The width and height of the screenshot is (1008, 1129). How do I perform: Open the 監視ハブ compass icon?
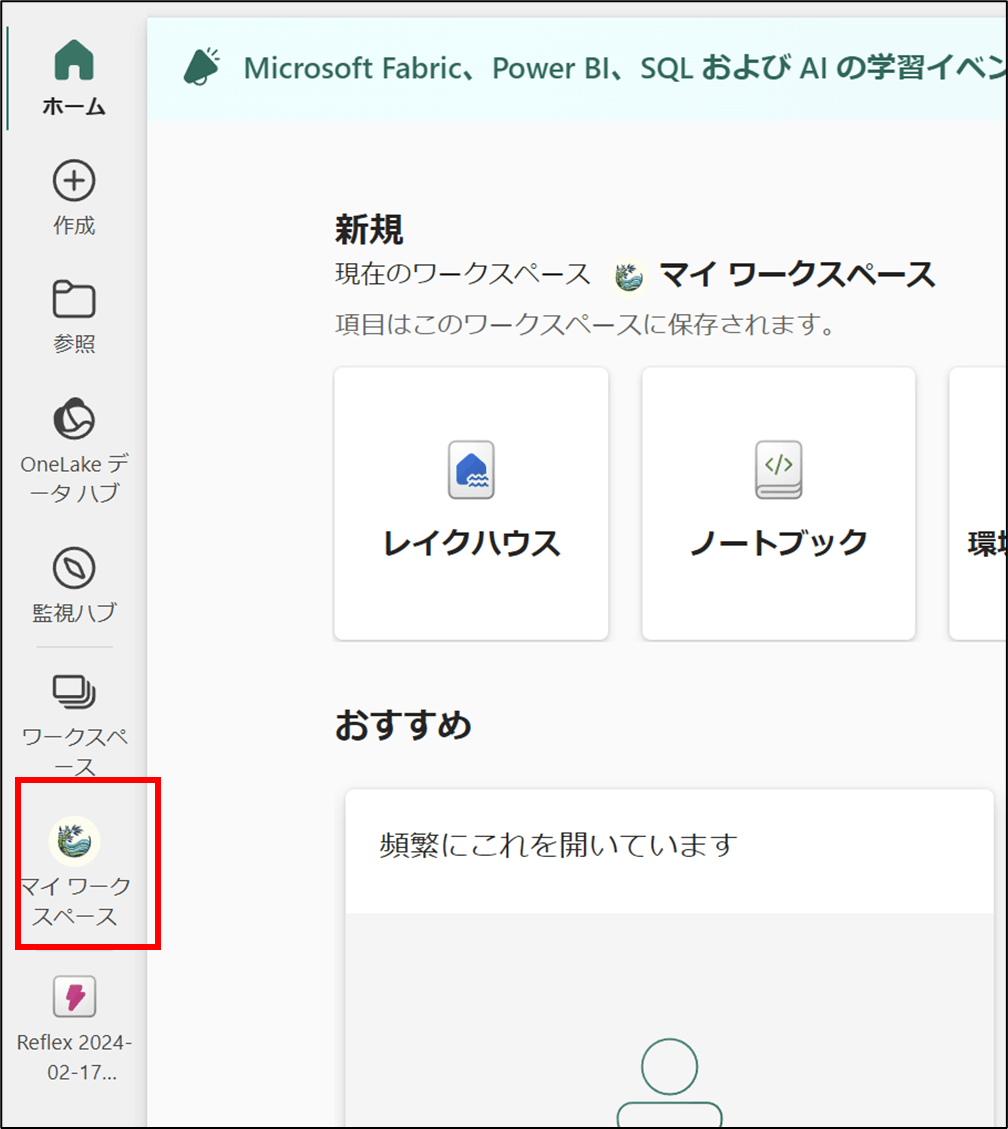click(x=74, y=567)
